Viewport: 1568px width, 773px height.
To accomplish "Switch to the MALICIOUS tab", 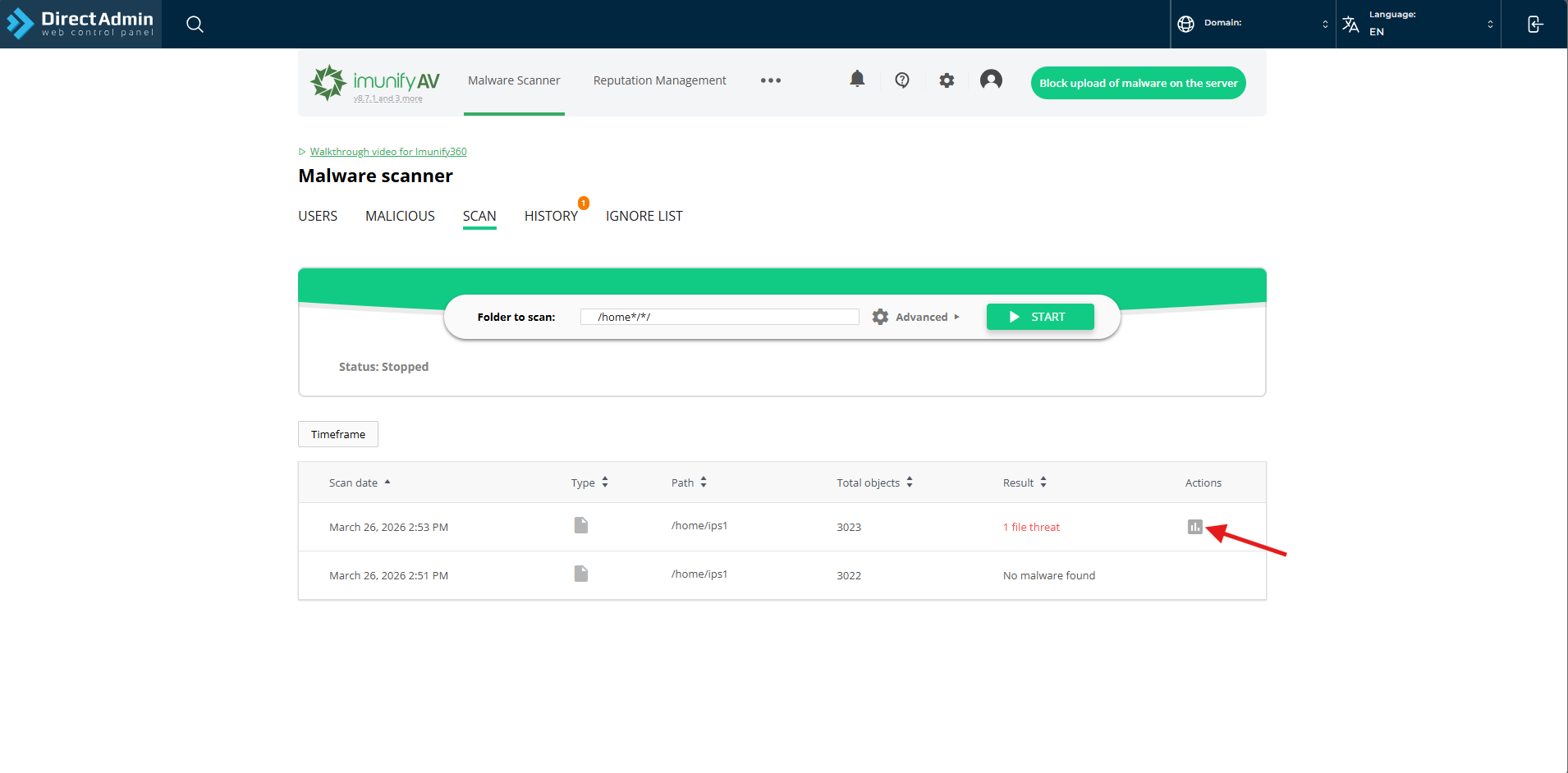I will 400,216.
